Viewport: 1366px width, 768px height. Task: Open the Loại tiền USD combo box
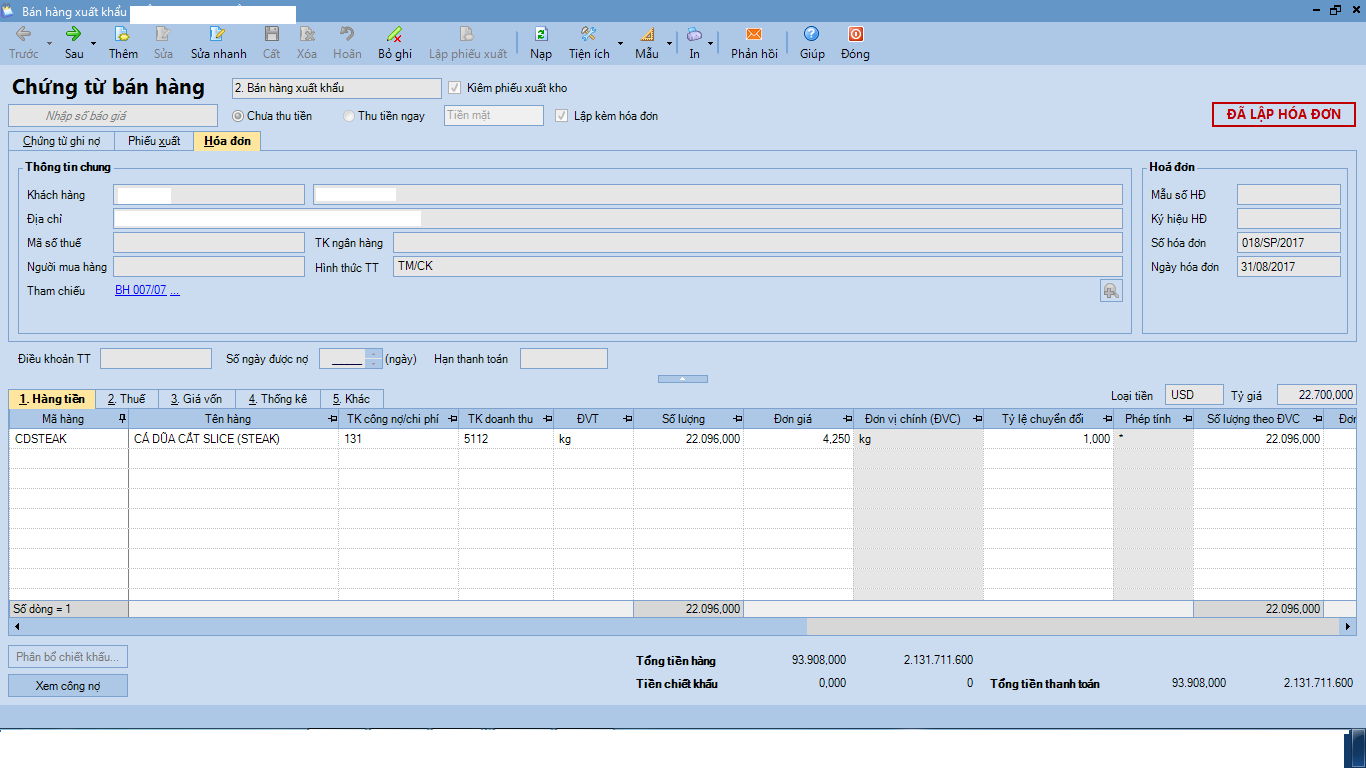pos(1194,395)
